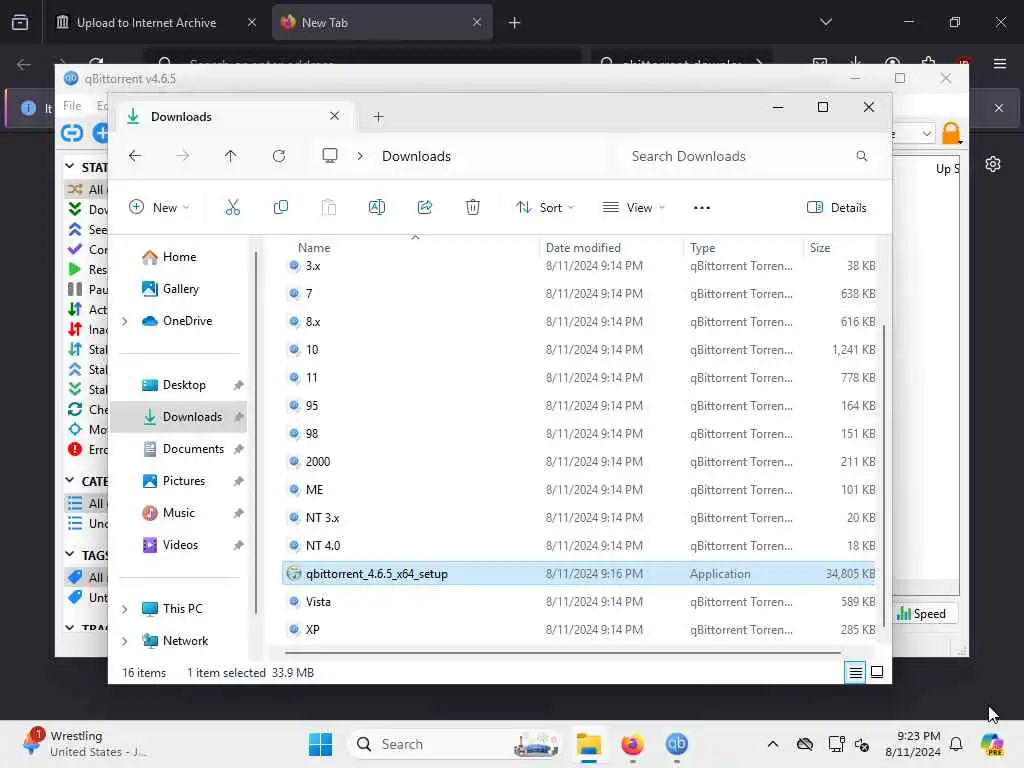Sort by the Name column header
Image resolution: width=1024 pixels, height=768 pixels.
pyautogui.click(x=314, y=248)
